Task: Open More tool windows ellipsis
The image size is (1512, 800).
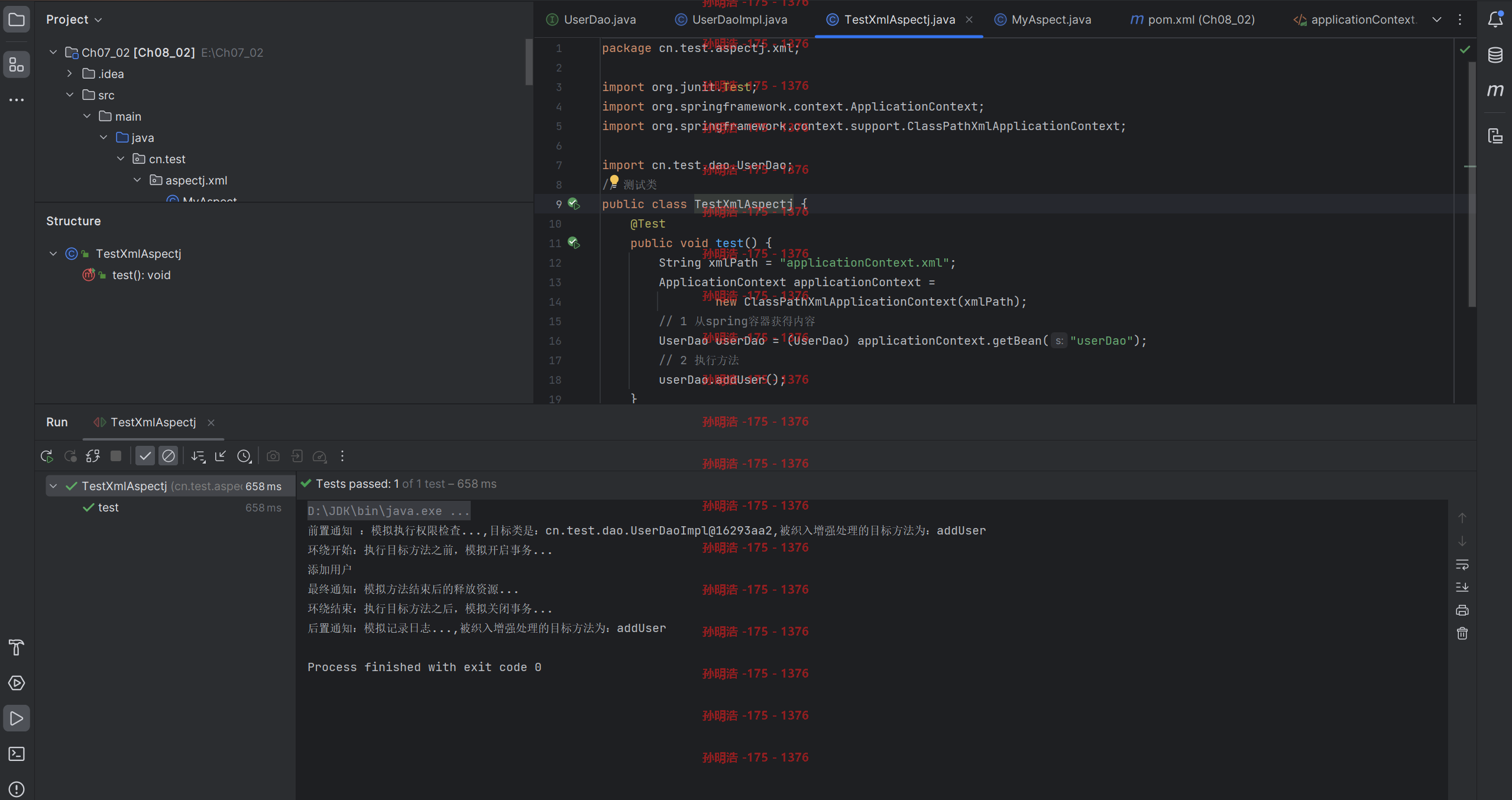Action: (17, 100)
